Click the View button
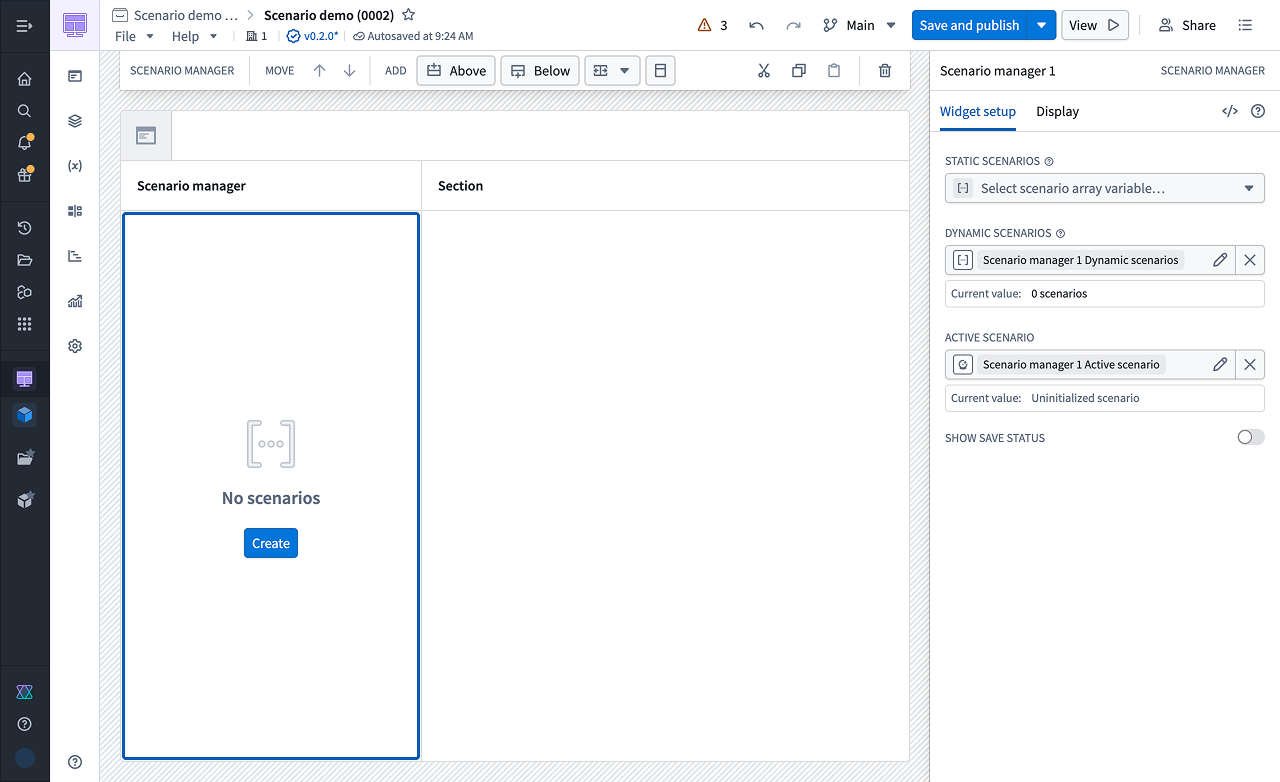This screenshot has height=782, width=1280. pos(1095,25)
